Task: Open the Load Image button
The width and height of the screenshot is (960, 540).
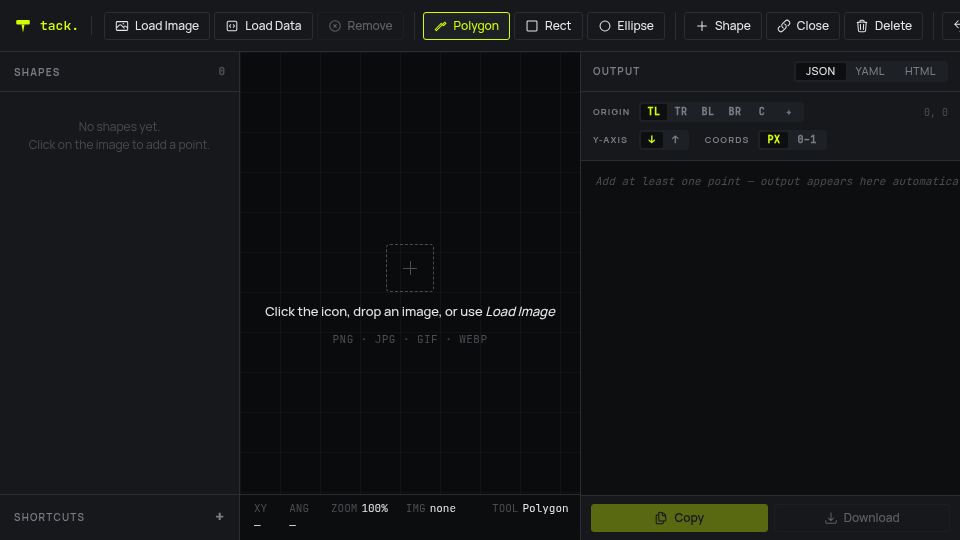Action: [157, 26]
